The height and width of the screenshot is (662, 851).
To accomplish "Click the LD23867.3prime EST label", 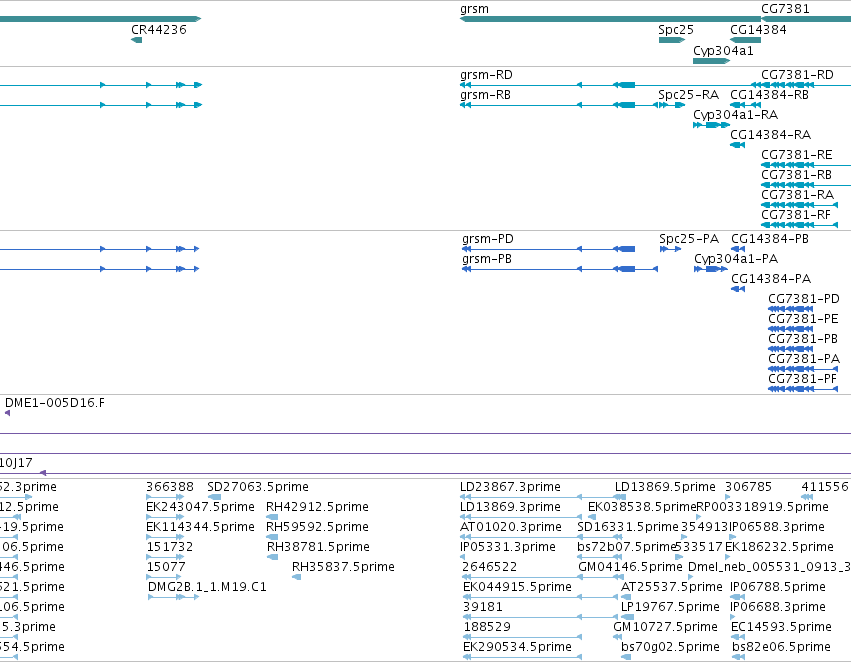I will tap(510, 487).
